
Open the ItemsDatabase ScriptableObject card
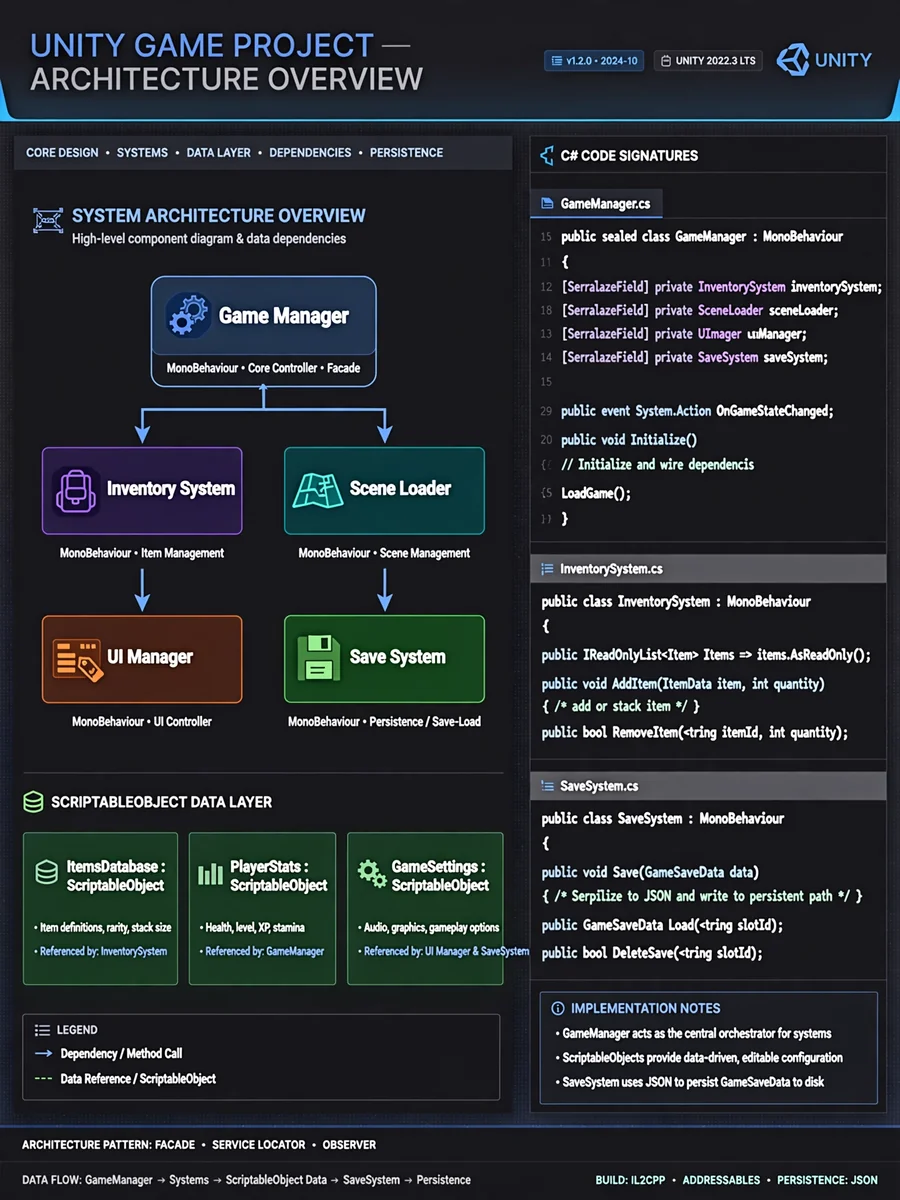pyautogui.click(x=100, y=908)
